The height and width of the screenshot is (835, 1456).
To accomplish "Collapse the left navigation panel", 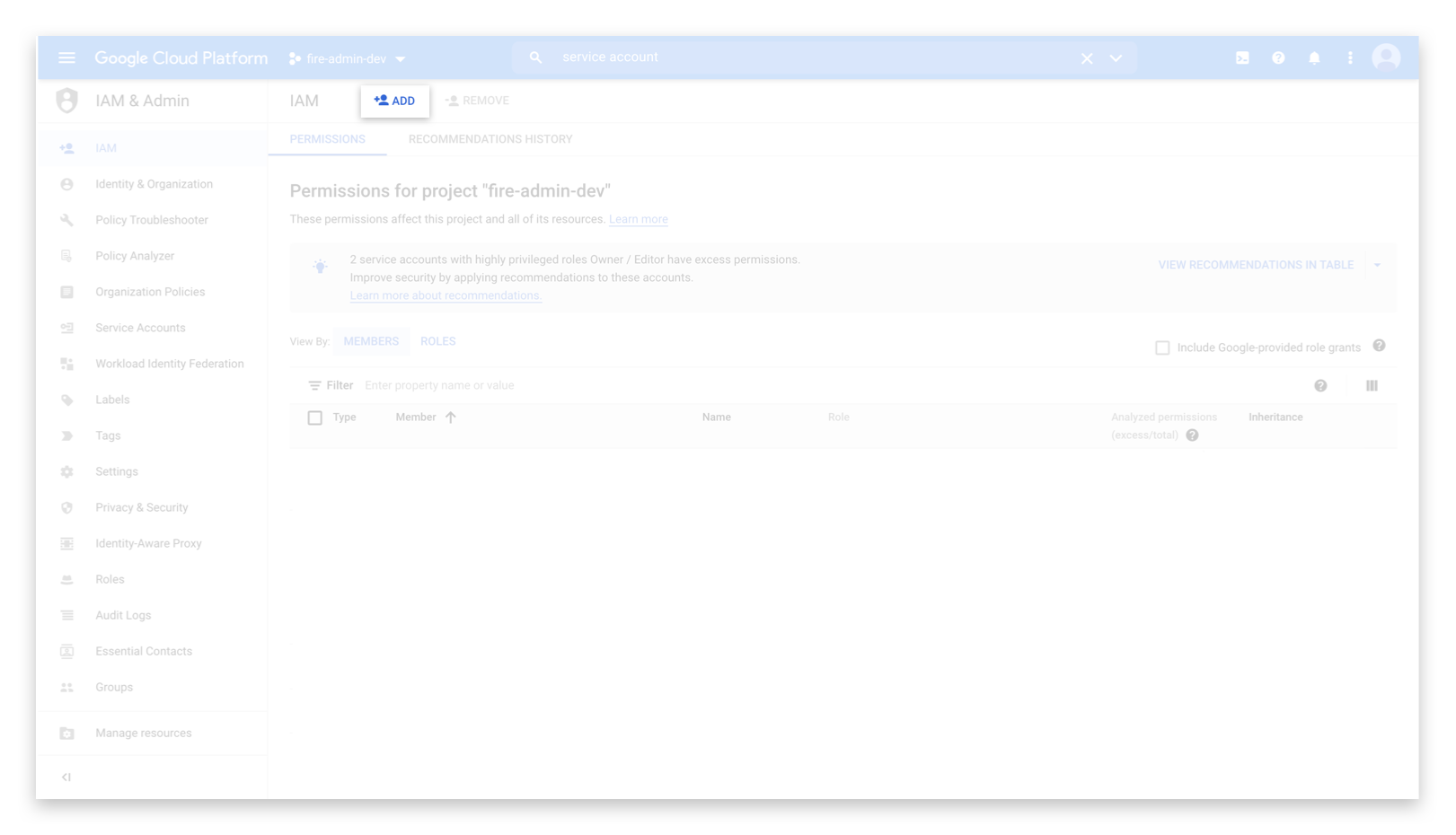I will 66,777.
